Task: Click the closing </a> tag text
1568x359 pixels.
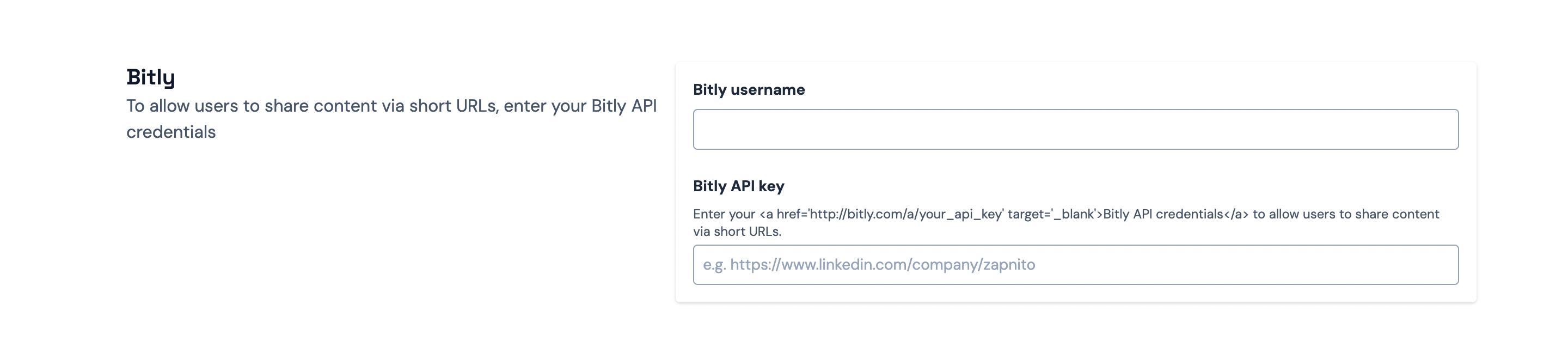Action: click(1236, 214)
